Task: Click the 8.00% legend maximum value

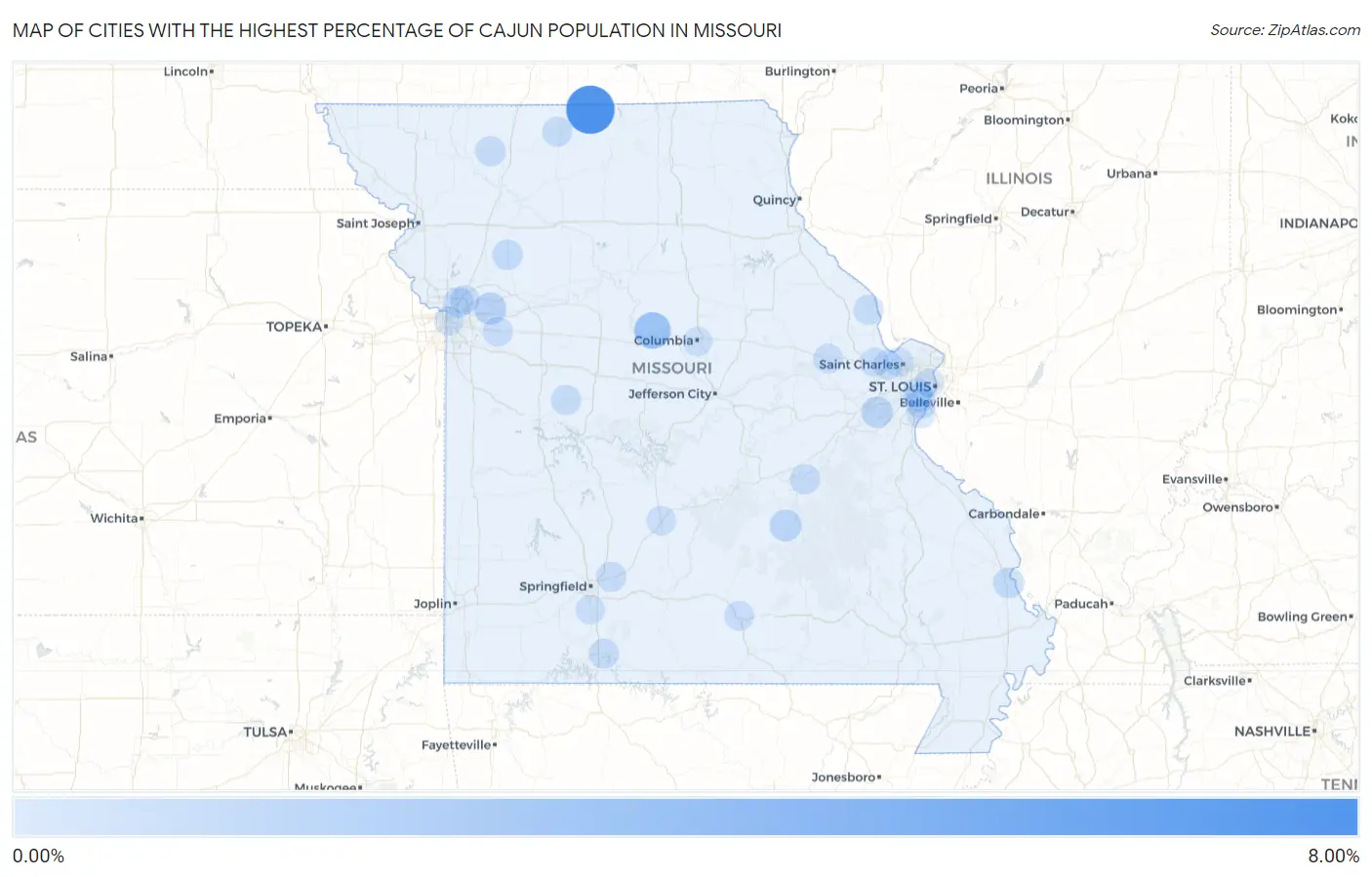Action: tap(1333, 857)
